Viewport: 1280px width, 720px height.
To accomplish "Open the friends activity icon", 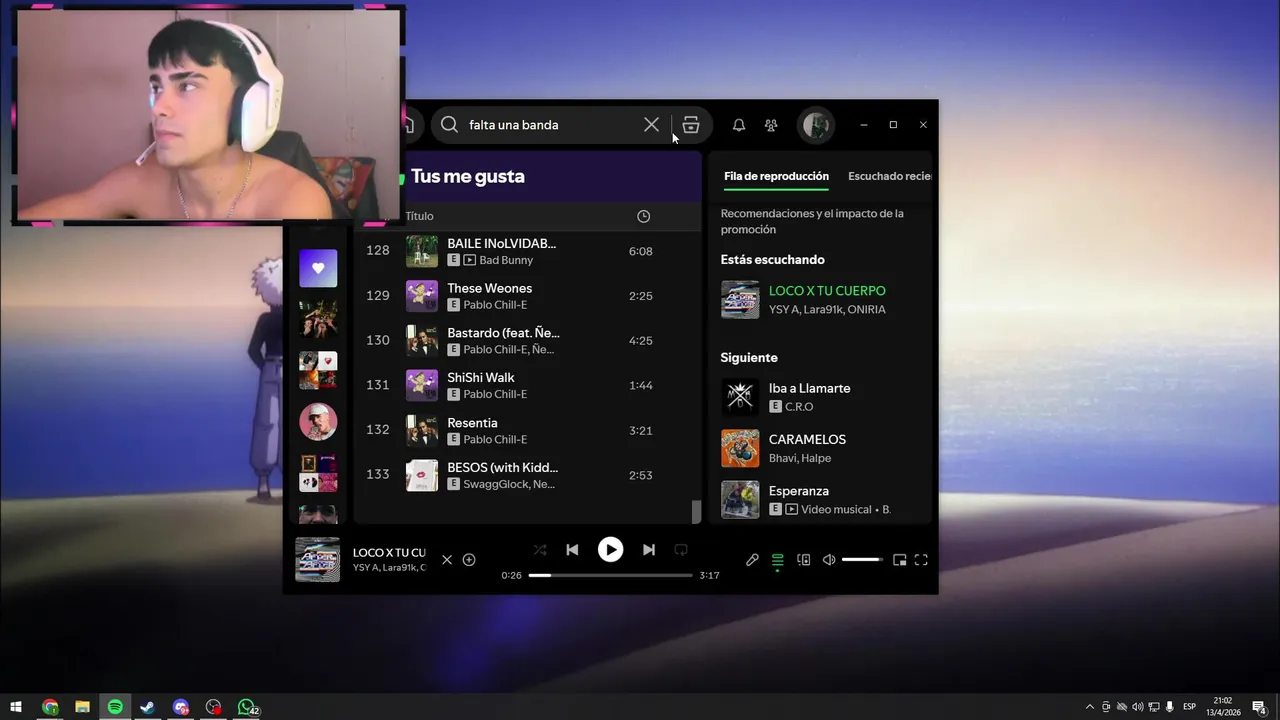I will coord(771,125).
